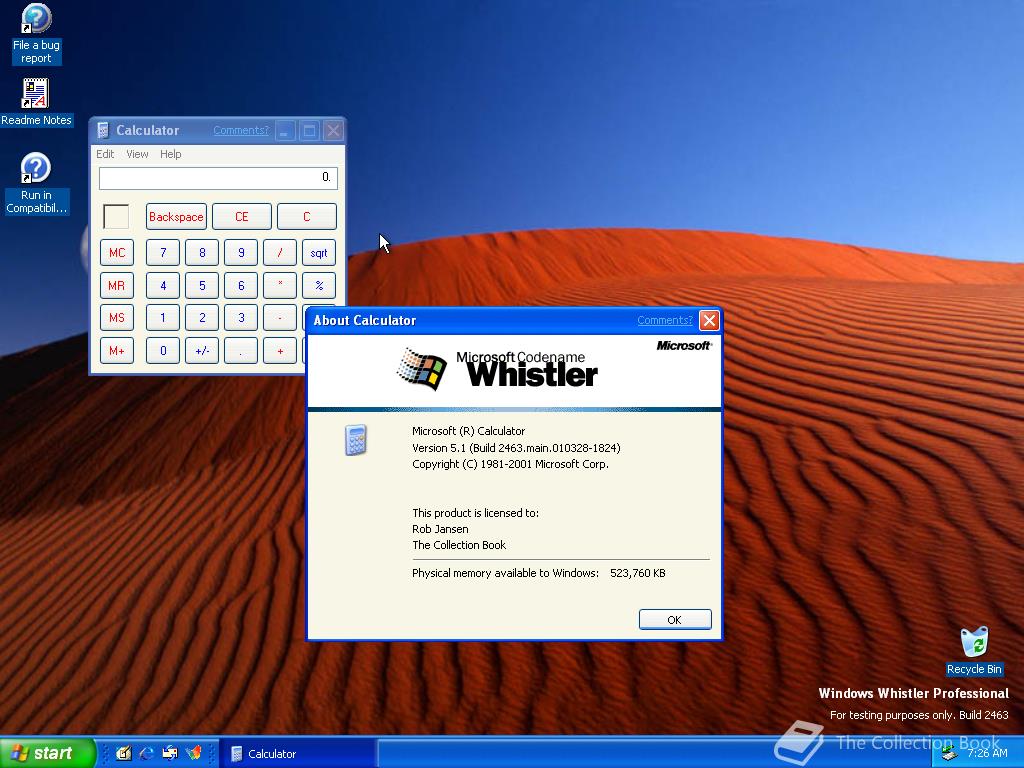Click the Calculator display field
This screenshot has width=1024, height=768.
[x=218, y=178]
